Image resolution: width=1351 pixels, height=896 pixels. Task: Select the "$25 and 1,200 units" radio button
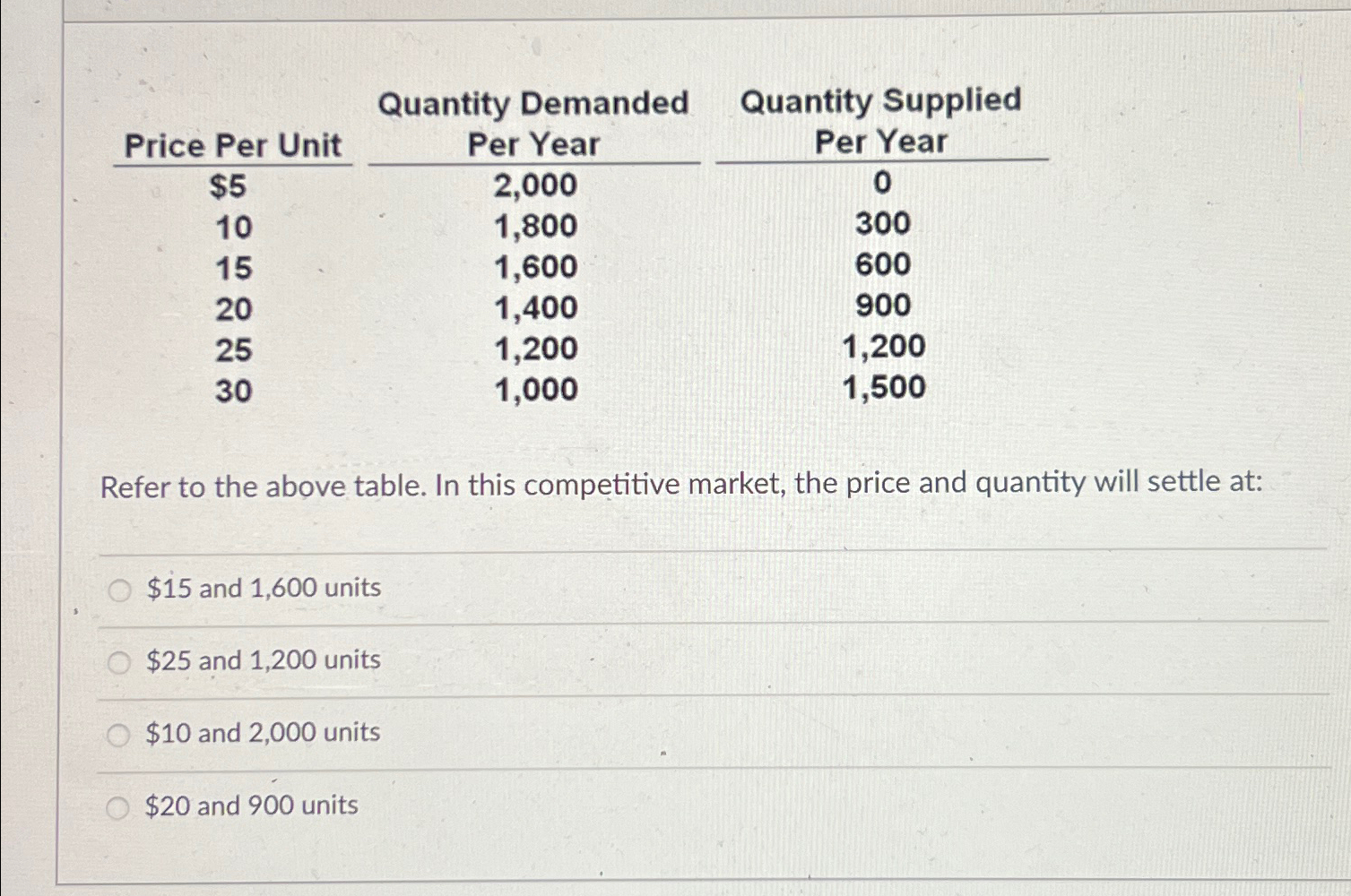(119, 660)
